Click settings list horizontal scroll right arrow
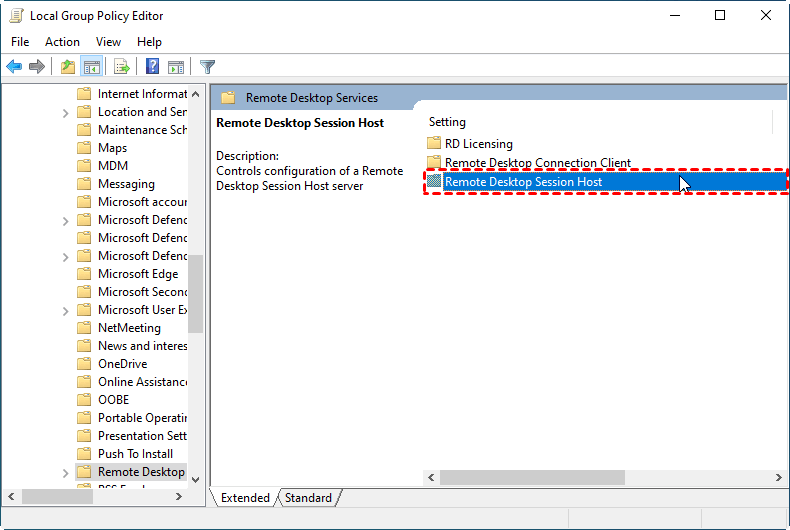 (x=779, y=477)
